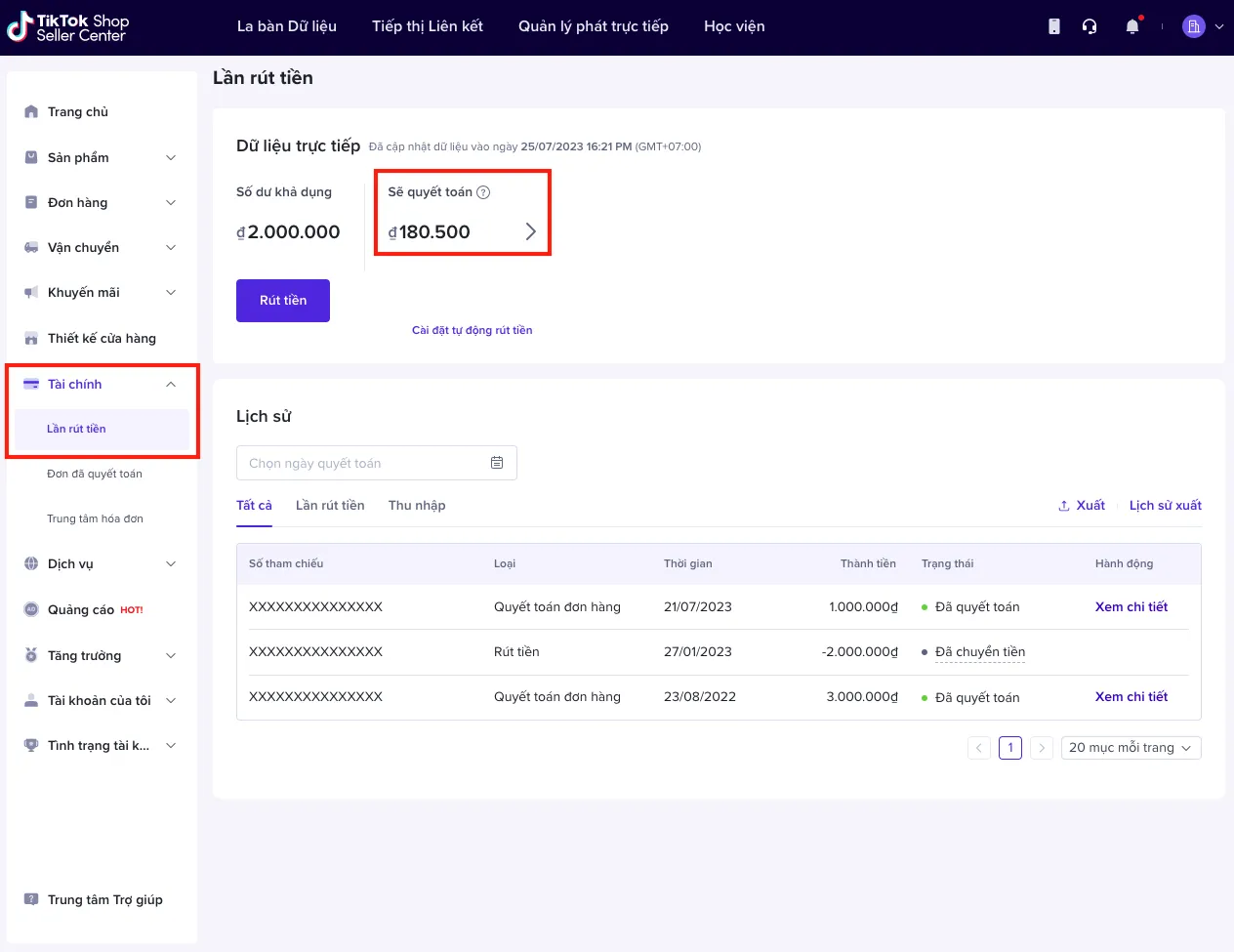Click the Trung tâm Trợ giúp question icon
1234x952 pixels.
[31, 899]
